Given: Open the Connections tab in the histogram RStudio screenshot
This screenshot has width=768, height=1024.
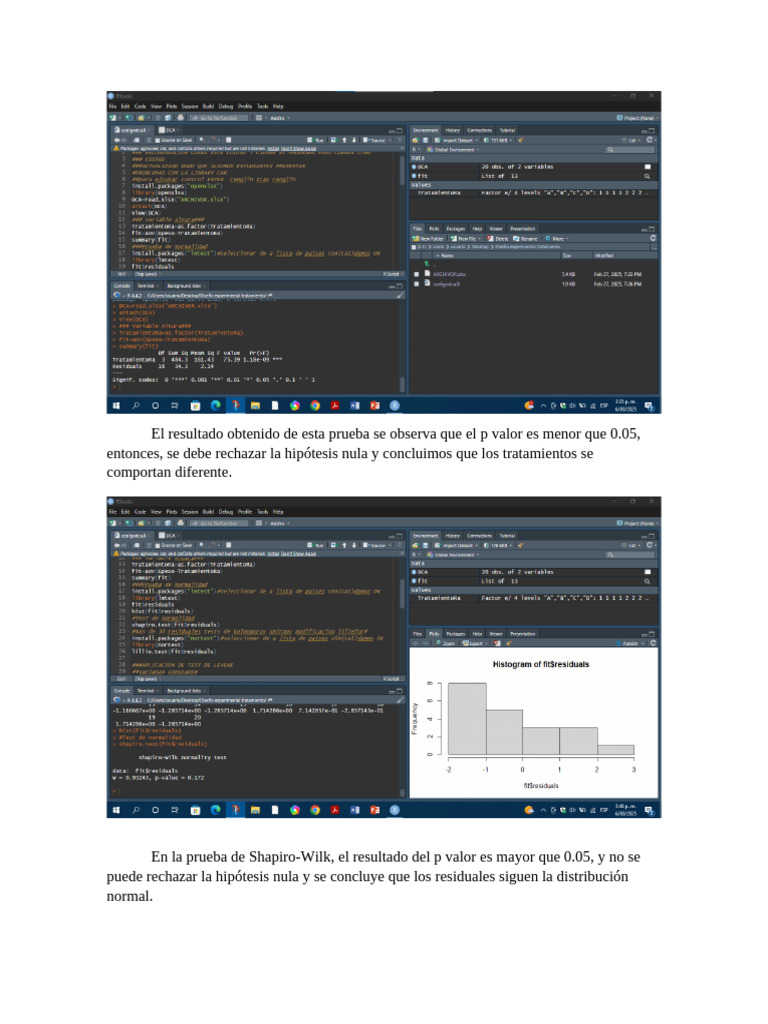Looking at the screenshot, I should point(479,536).
